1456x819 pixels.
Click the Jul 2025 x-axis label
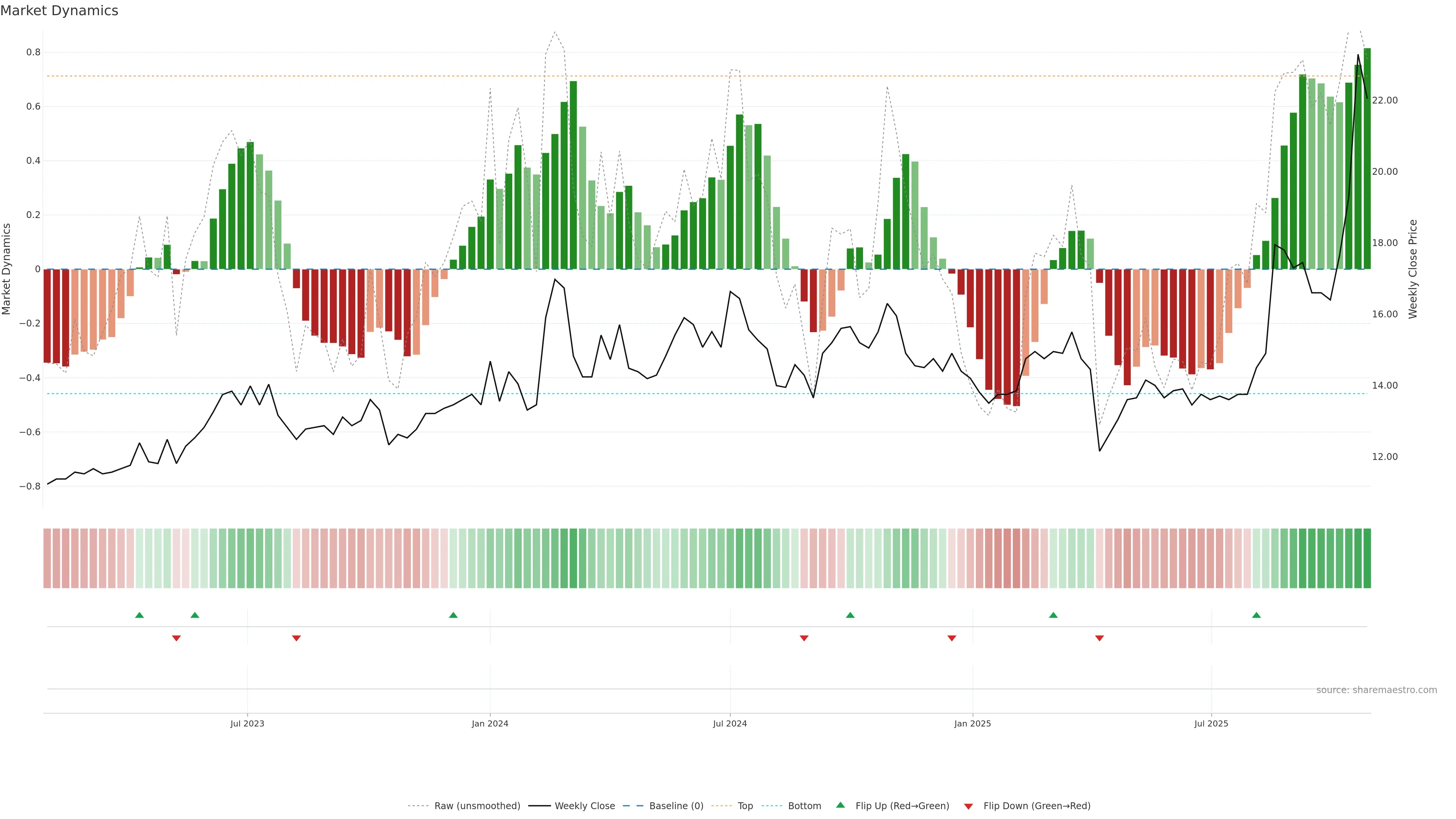(x=1211, y=723)
